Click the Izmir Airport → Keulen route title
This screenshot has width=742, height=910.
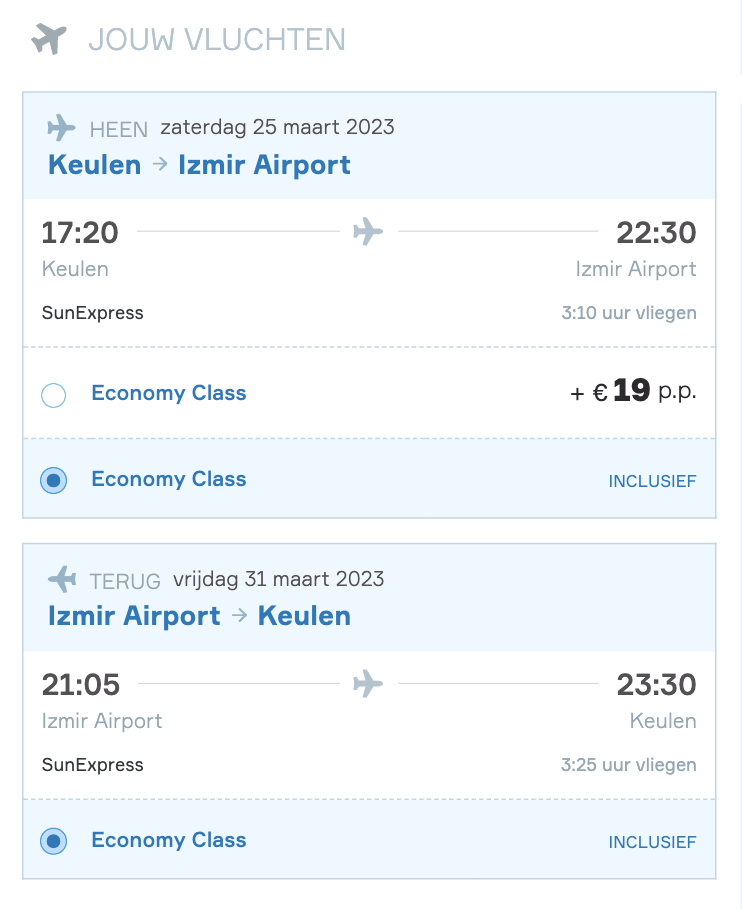pos(199,616)
